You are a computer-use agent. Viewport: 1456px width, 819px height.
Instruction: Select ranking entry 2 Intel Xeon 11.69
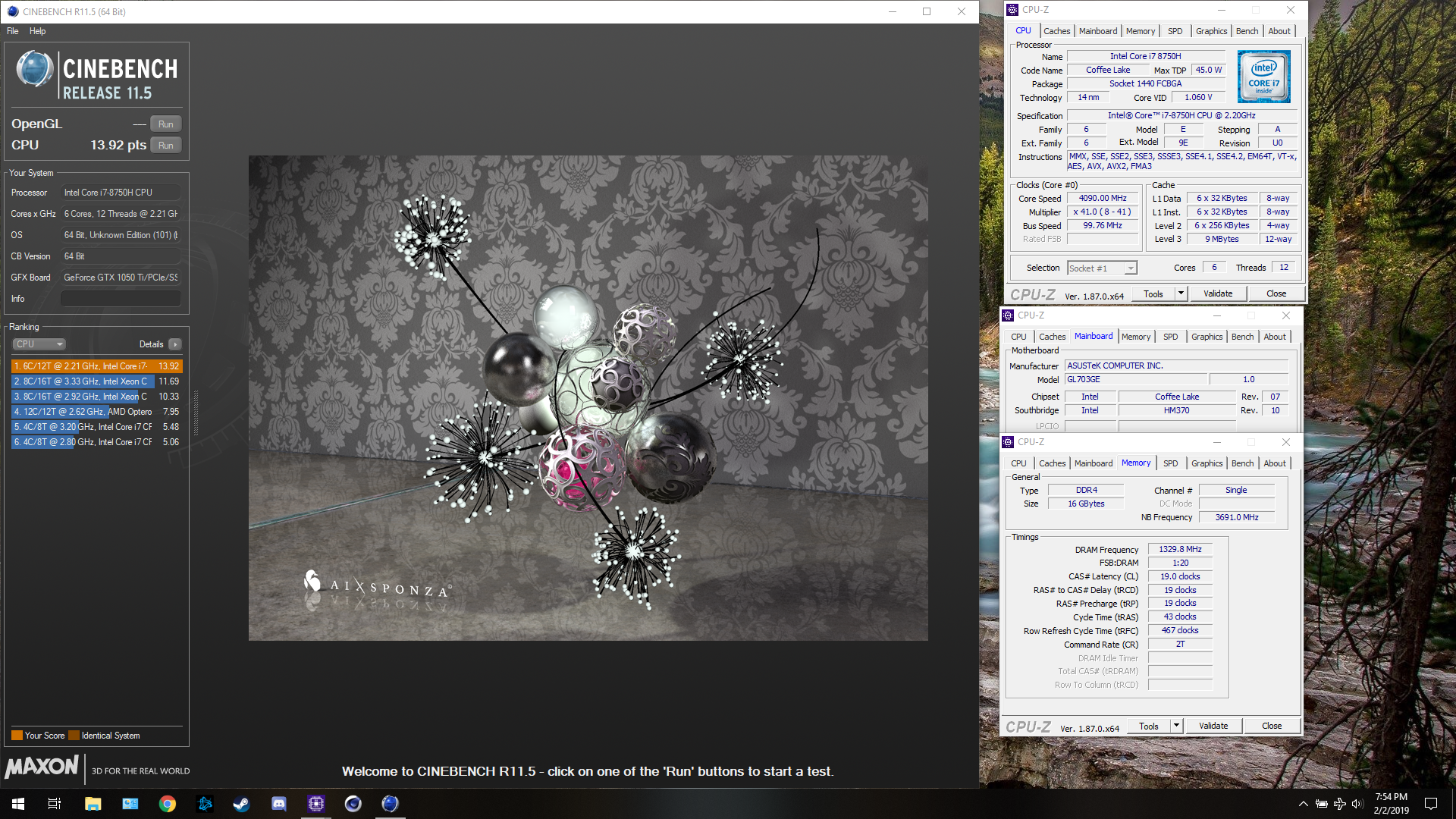click(x=97, y=381)
